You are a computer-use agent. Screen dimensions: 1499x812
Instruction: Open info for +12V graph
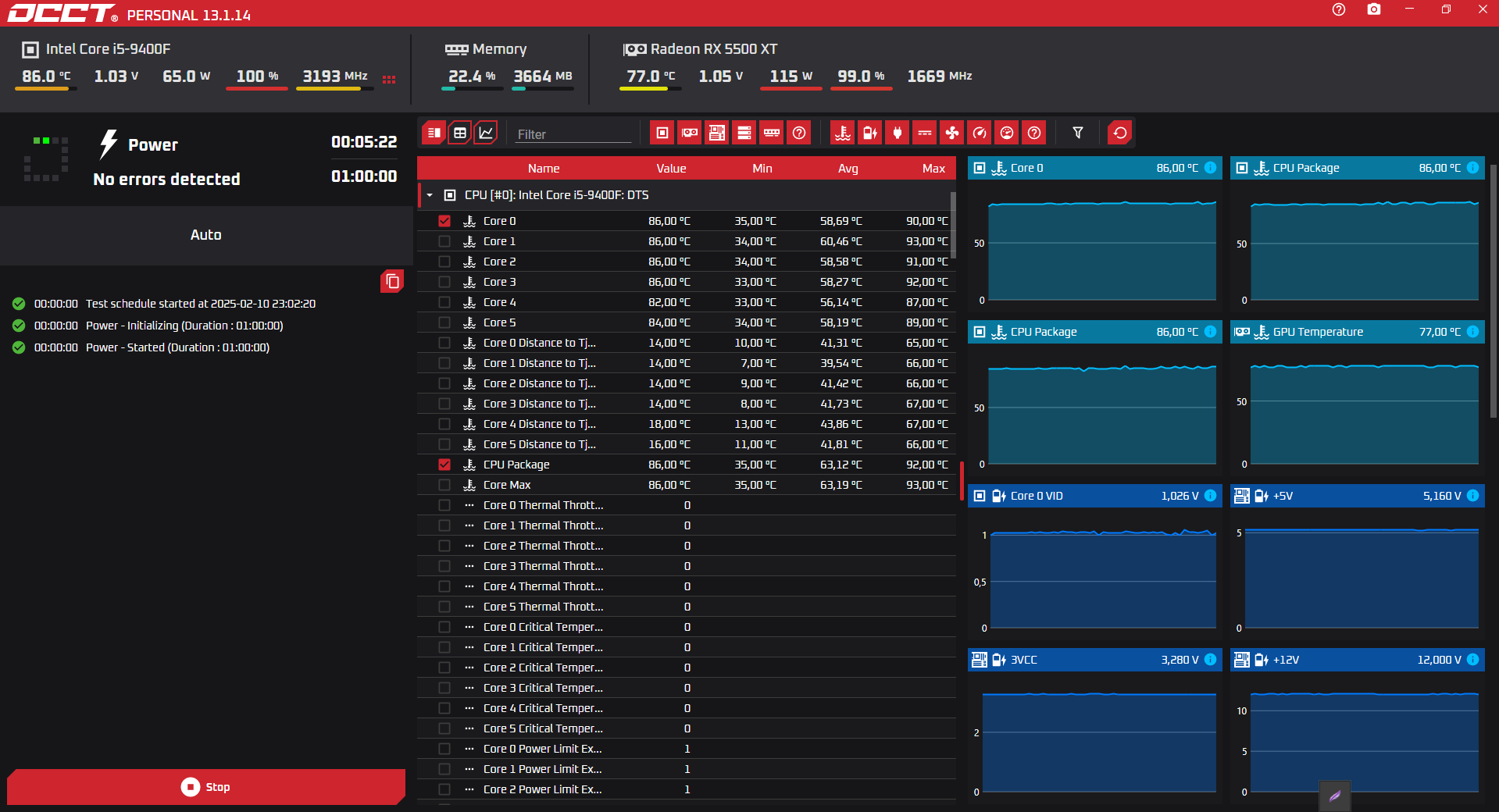[1472, 660]
